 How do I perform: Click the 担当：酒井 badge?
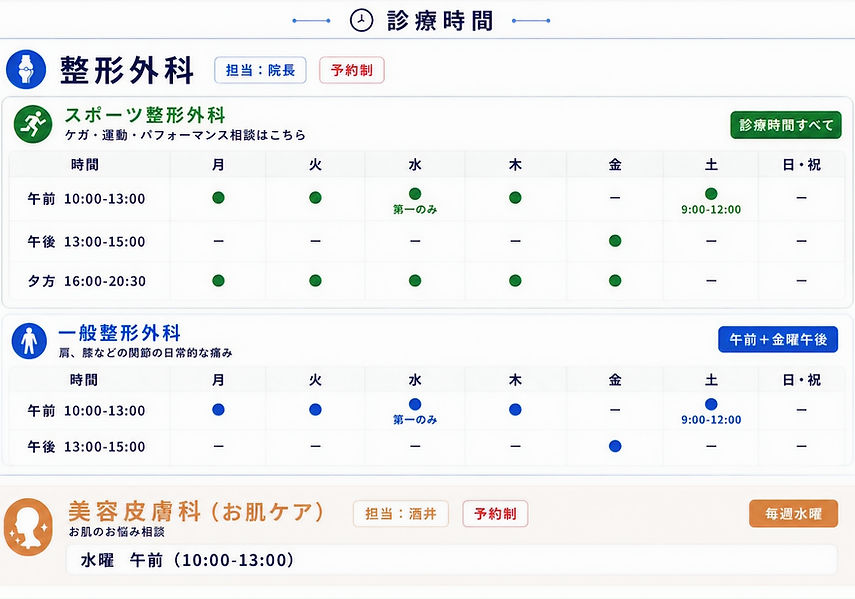[401, 513]
